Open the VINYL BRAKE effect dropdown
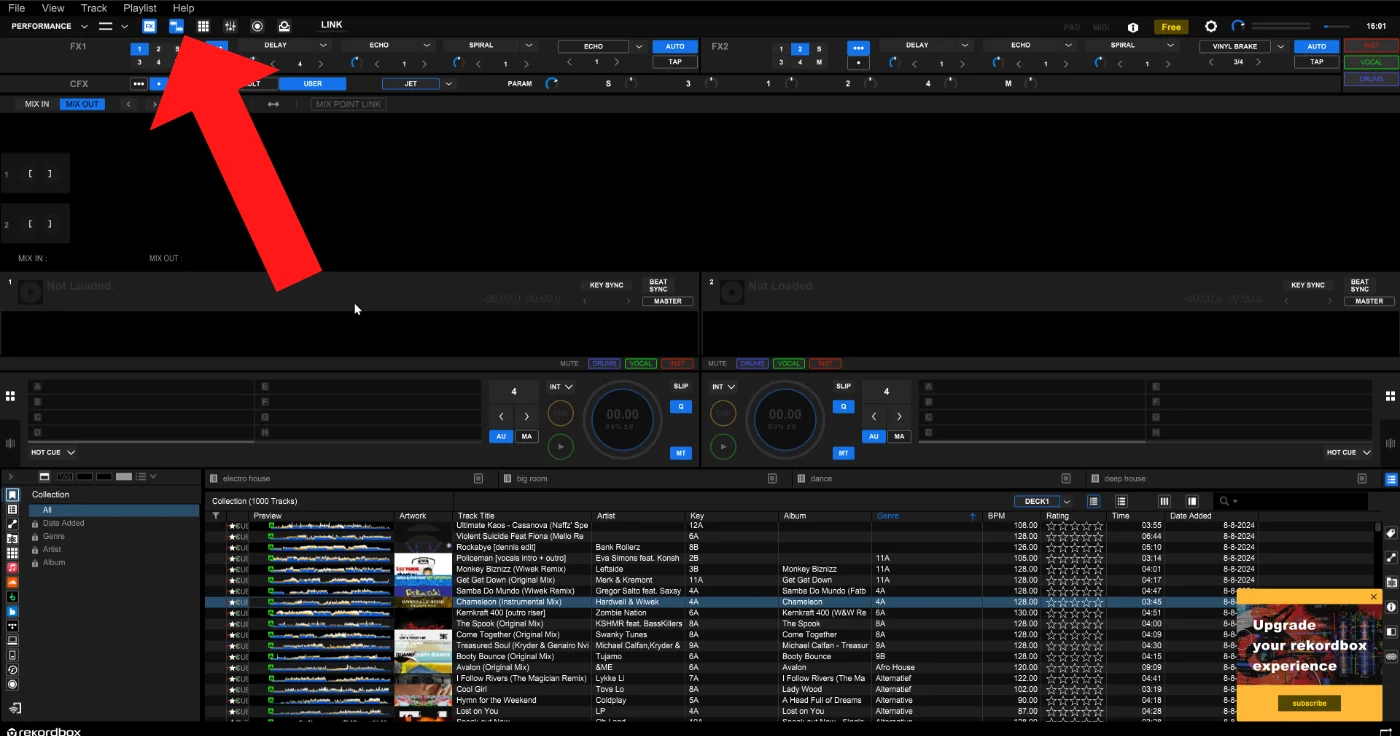Screen dimensions: 1400x736 point(1279,46)
